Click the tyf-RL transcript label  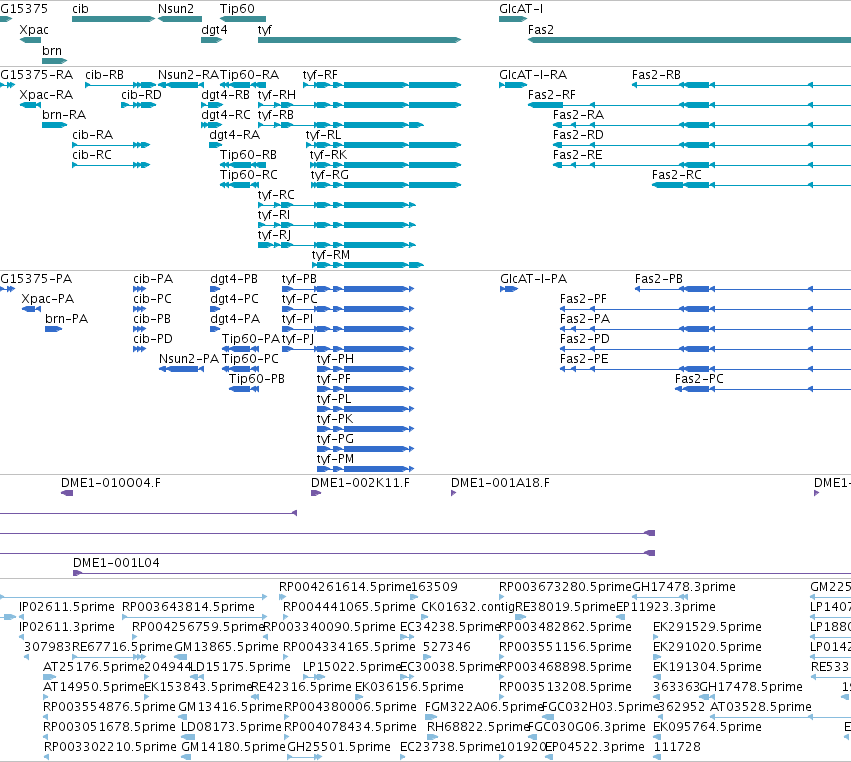(323, 135)
